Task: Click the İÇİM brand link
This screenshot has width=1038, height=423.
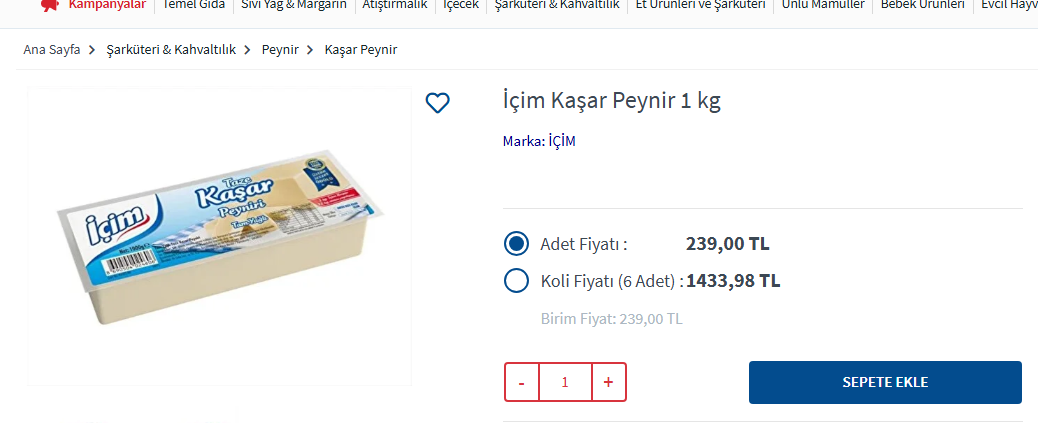Action: click(x=562, y=141)
